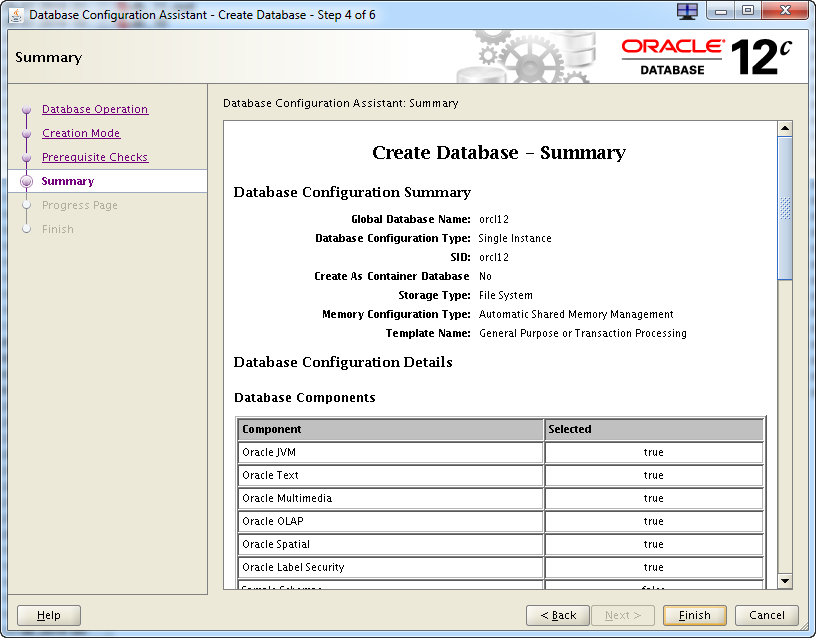
Task: Select the Oracle Text component row
Action: click(501, 476)
